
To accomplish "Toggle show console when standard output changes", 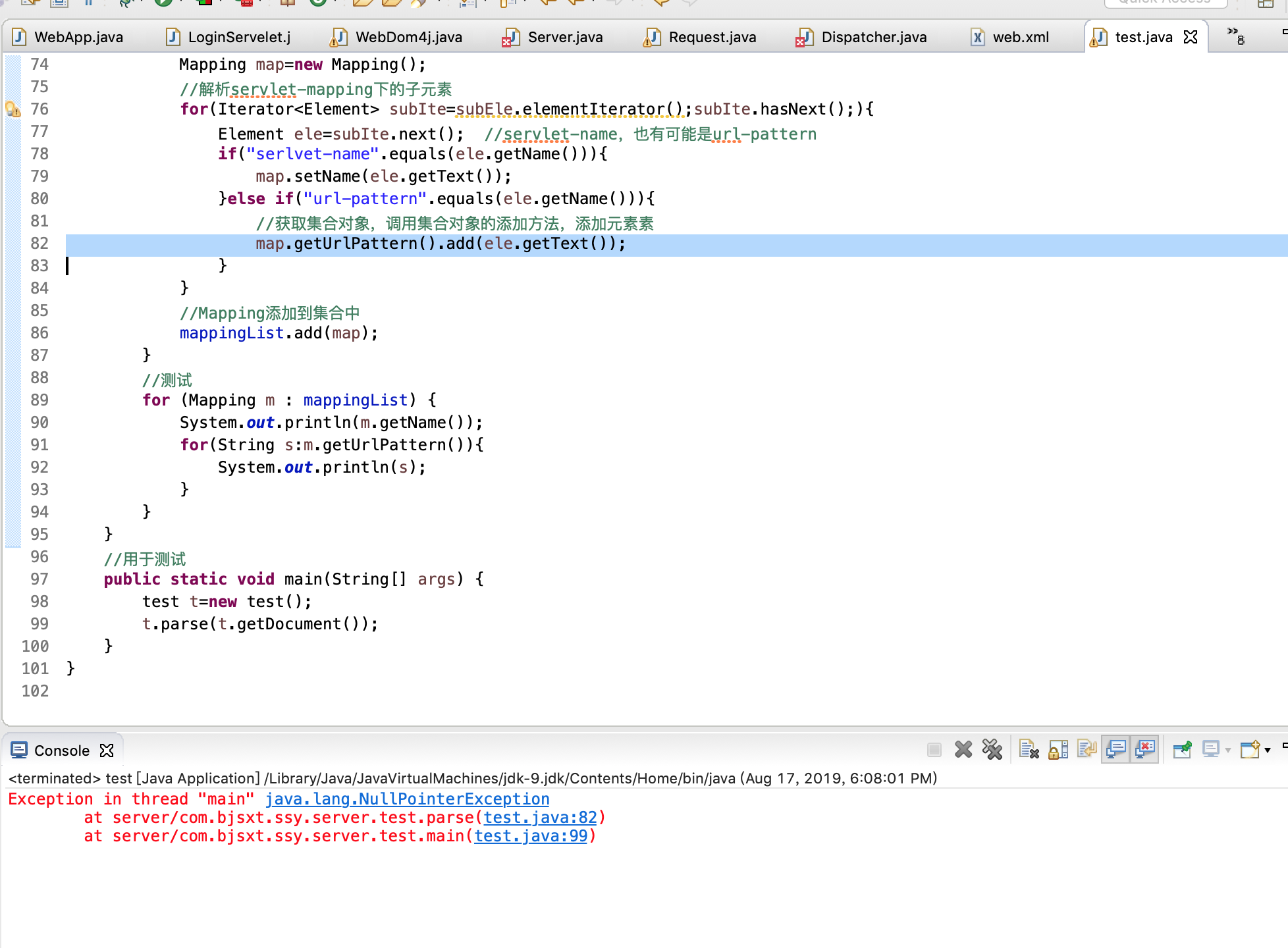I will pos(1116,749).
